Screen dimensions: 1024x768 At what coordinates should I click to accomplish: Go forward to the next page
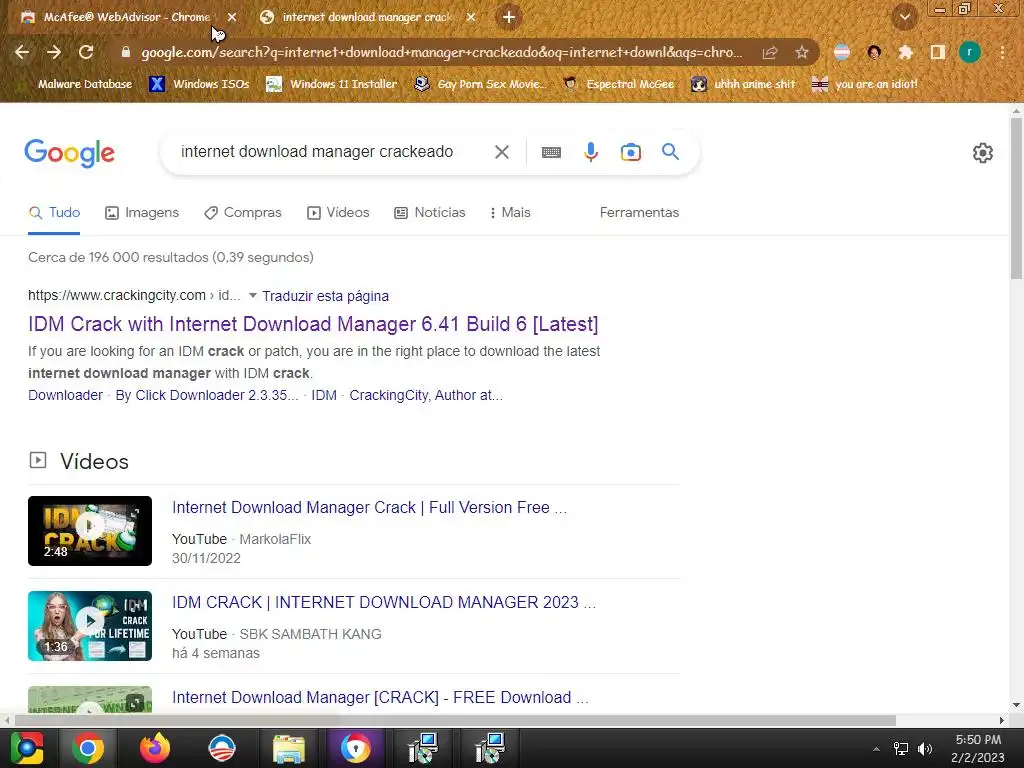coord(54,52)
